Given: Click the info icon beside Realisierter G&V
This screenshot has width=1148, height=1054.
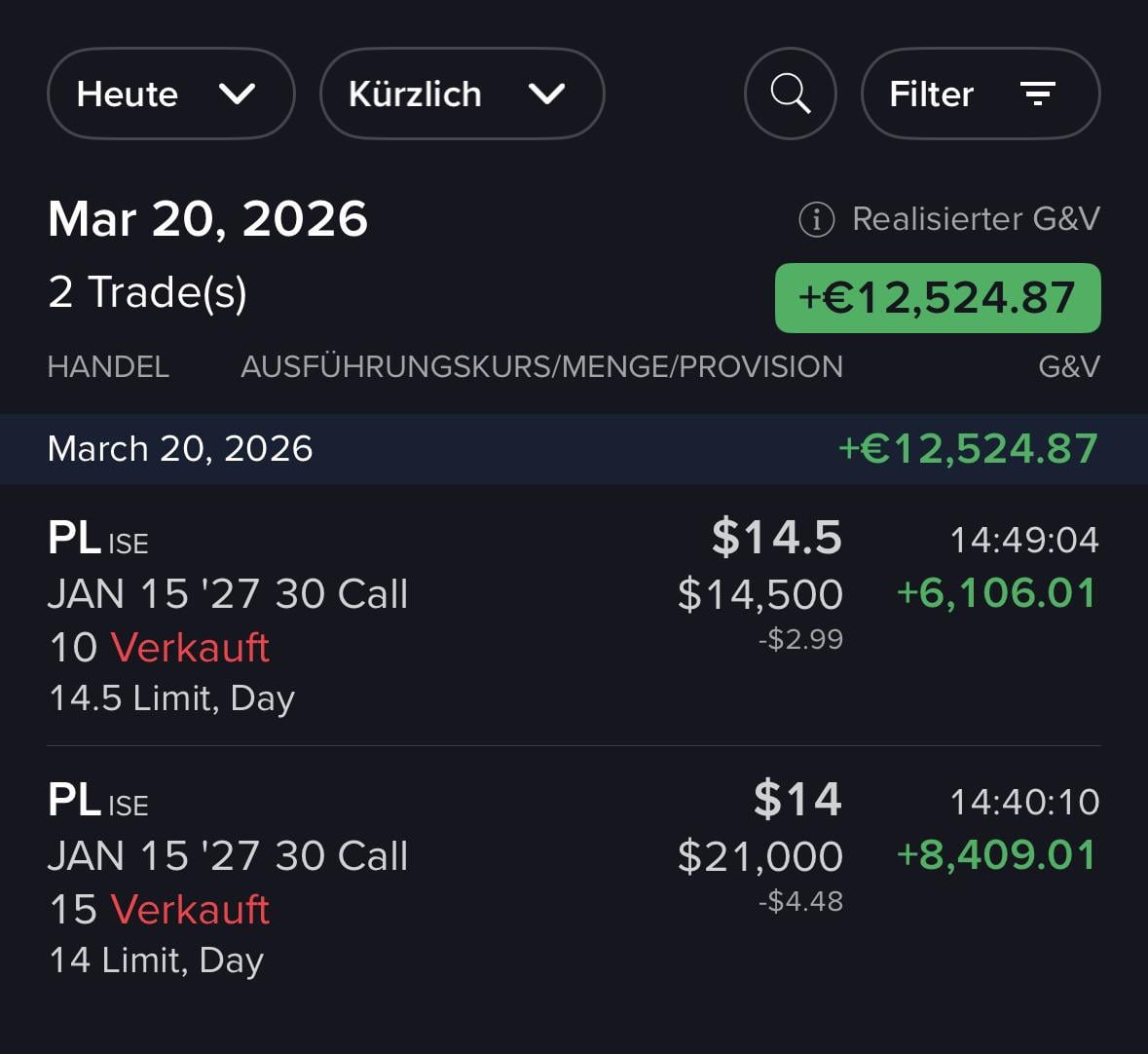Looking at the screenshot, I should [816, 220].
